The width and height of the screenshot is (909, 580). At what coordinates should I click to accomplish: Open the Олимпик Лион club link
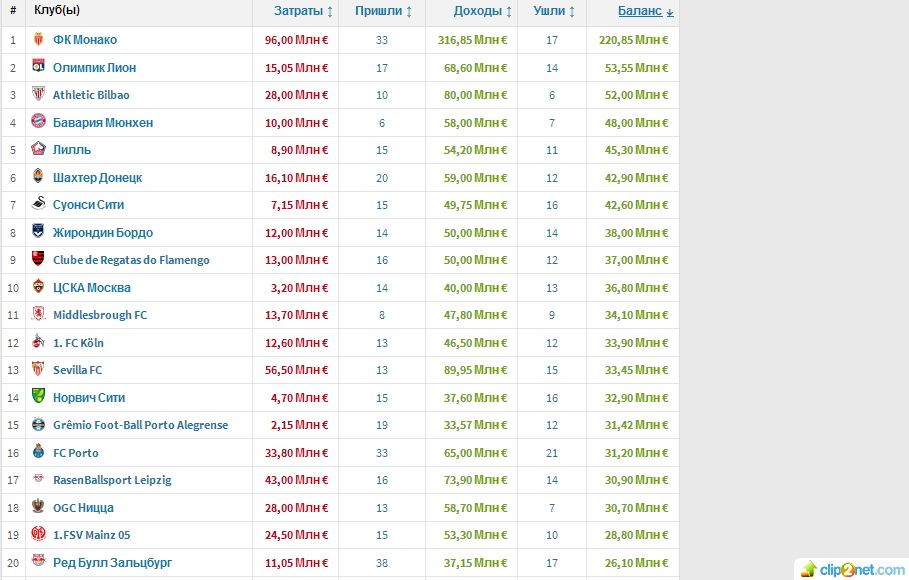[94, 68]
